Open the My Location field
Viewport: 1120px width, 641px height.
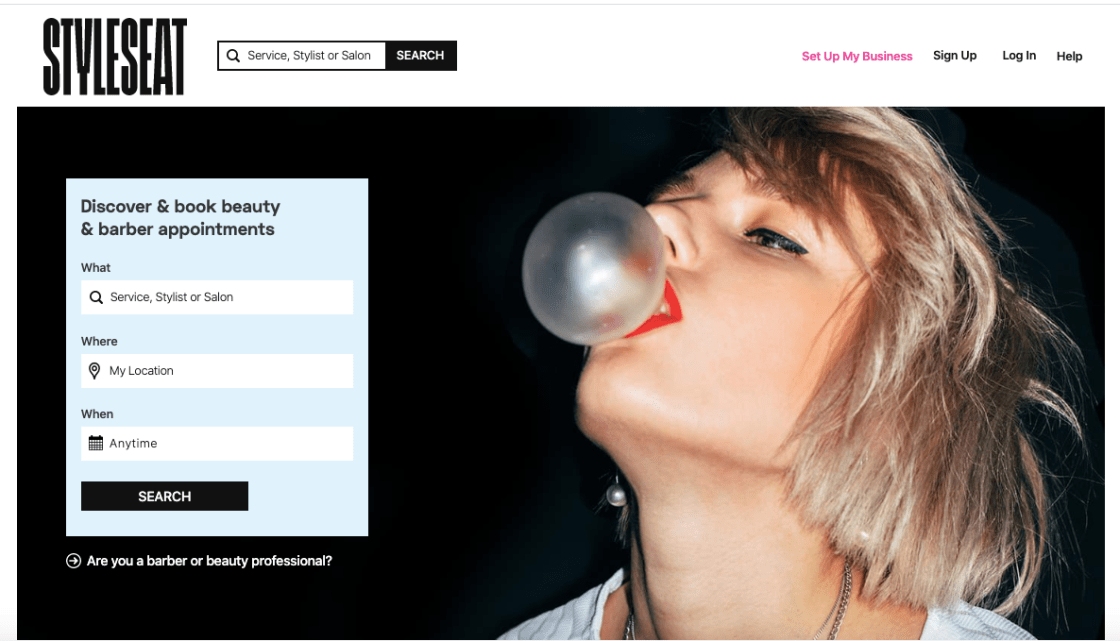point(217,371)
